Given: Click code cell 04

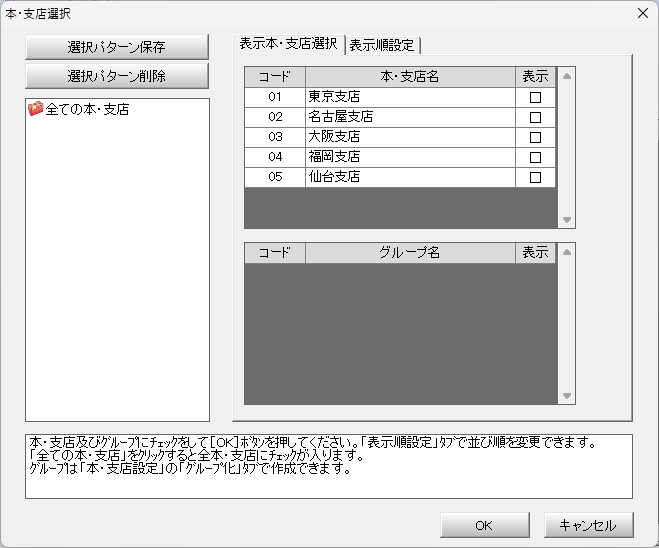Looking at the screenshot, I should 275,157.
